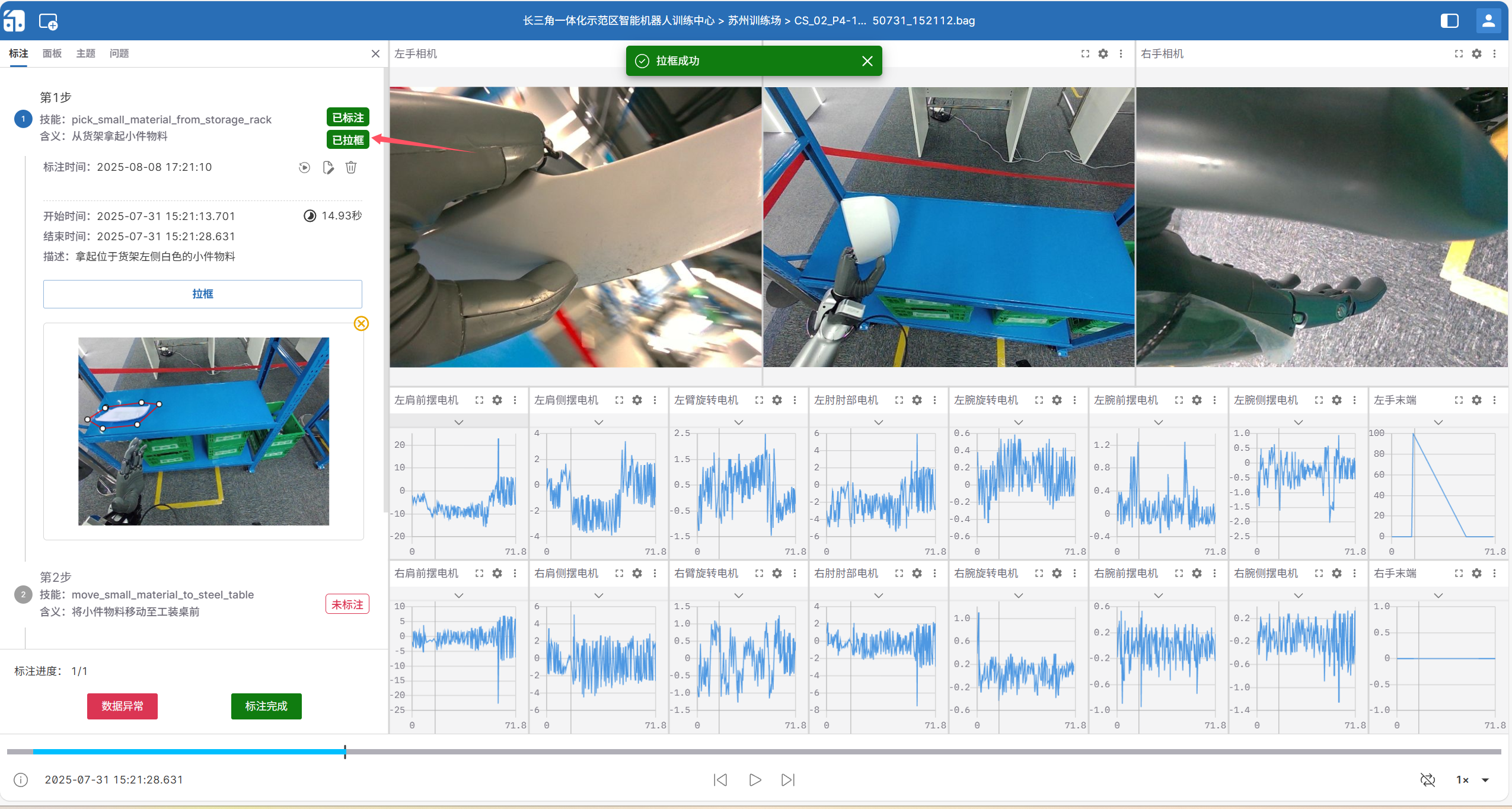Switch to the 问题 tab
This screenshot has height=809, width=1512.
(x=119, y=53)
